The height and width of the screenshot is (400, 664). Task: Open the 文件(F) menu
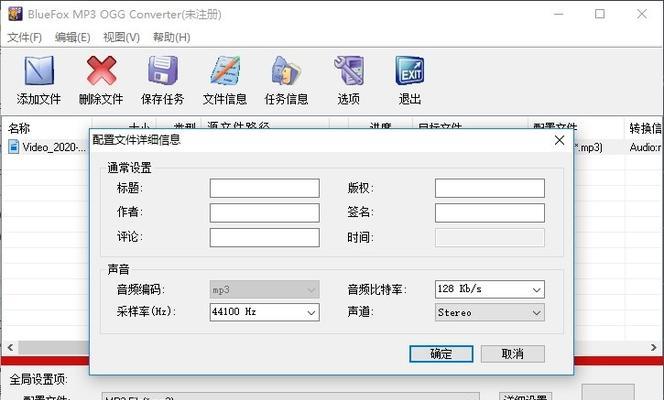pyautogui.click(x=24, y=37)
